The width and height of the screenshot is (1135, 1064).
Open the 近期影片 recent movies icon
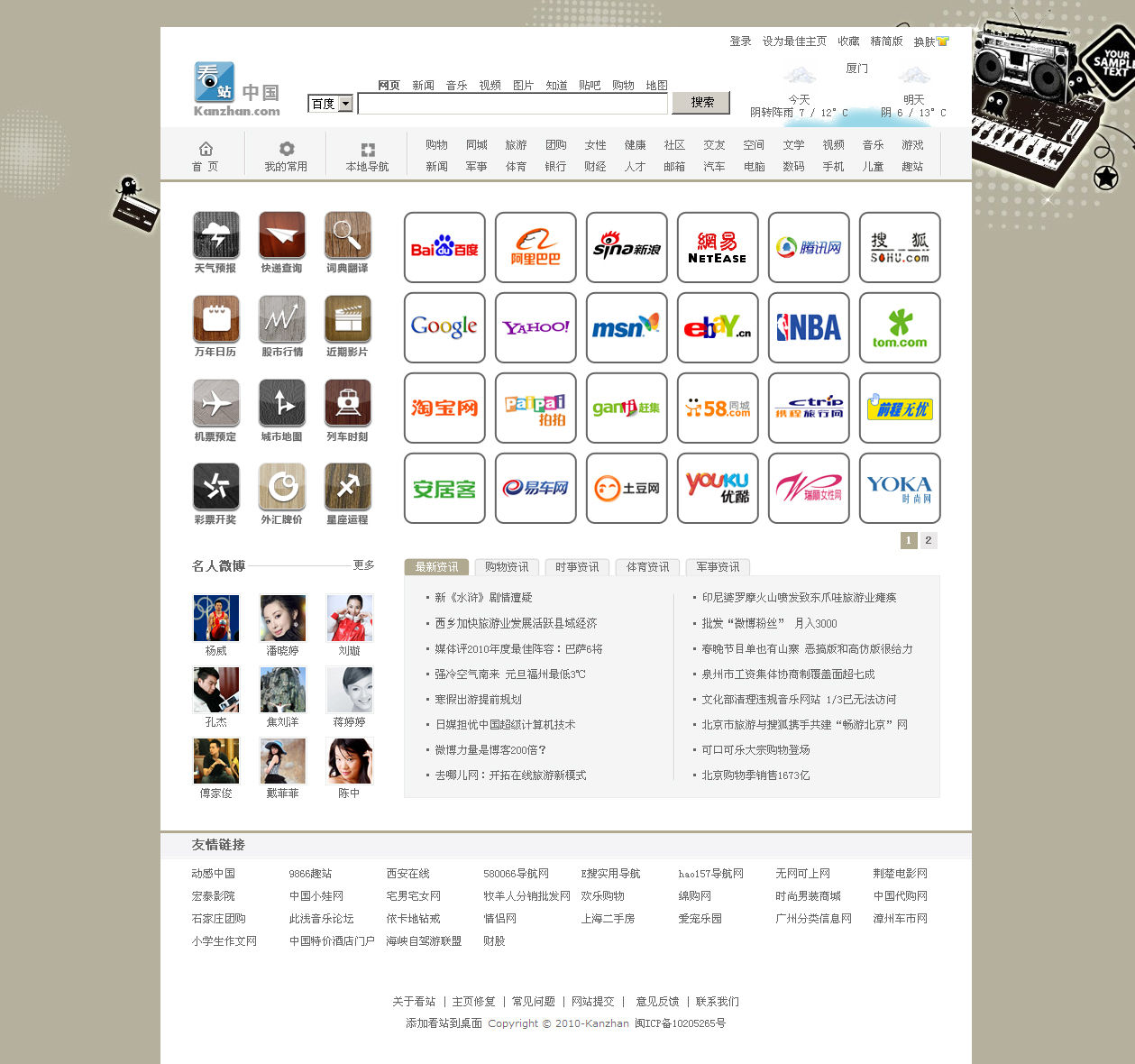point(347,319)
